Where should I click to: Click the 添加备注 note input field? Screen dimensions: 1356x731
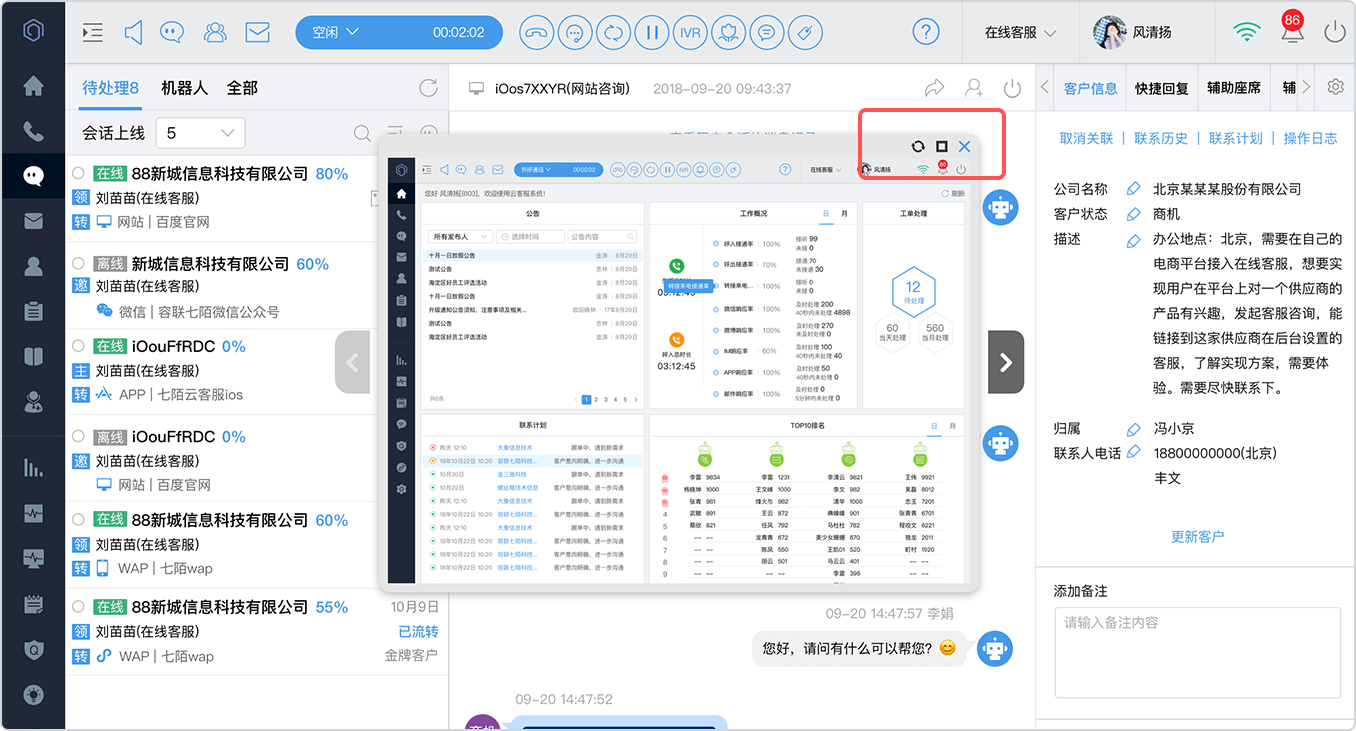(1197, 651)
